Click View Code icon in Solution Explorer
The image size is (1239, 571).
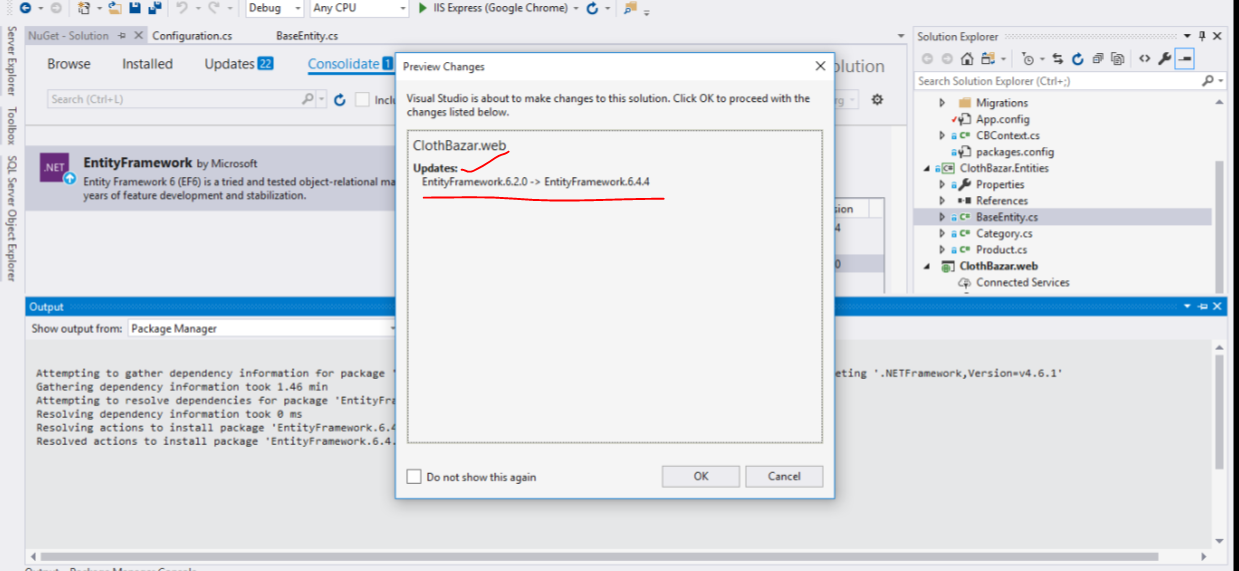coord(1145,59)
